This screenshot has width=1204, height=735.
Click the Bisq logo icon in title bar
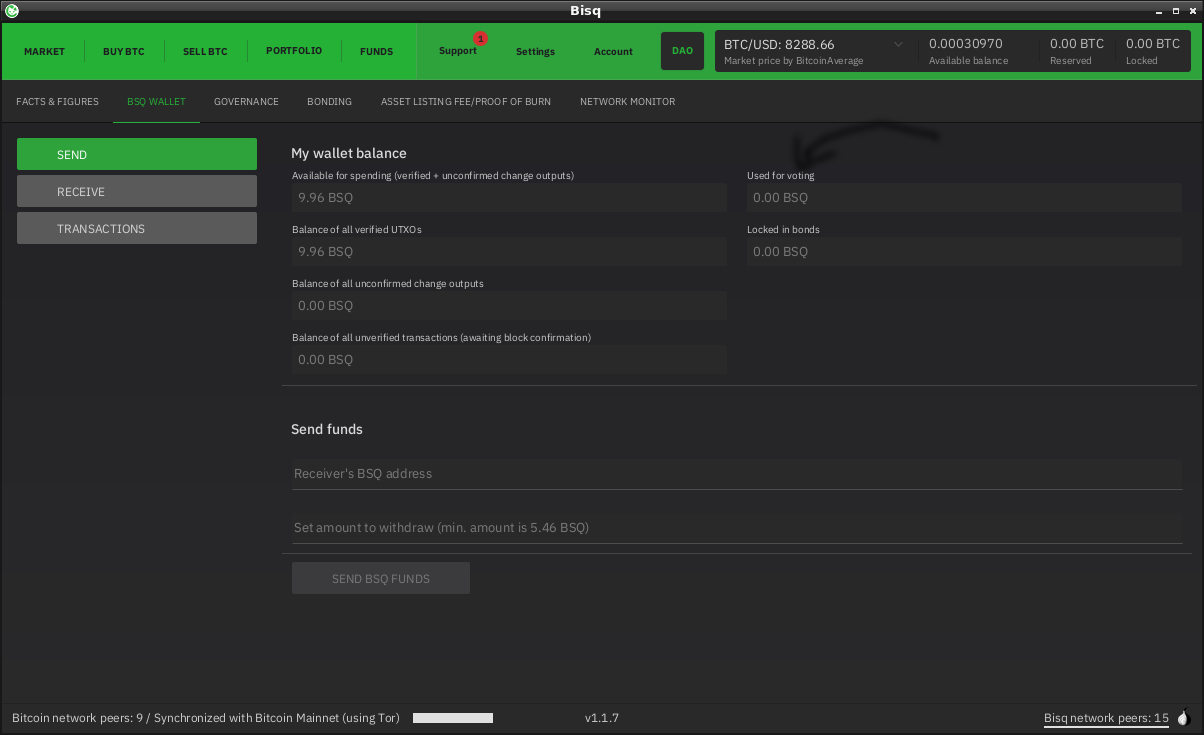point(11,11)
